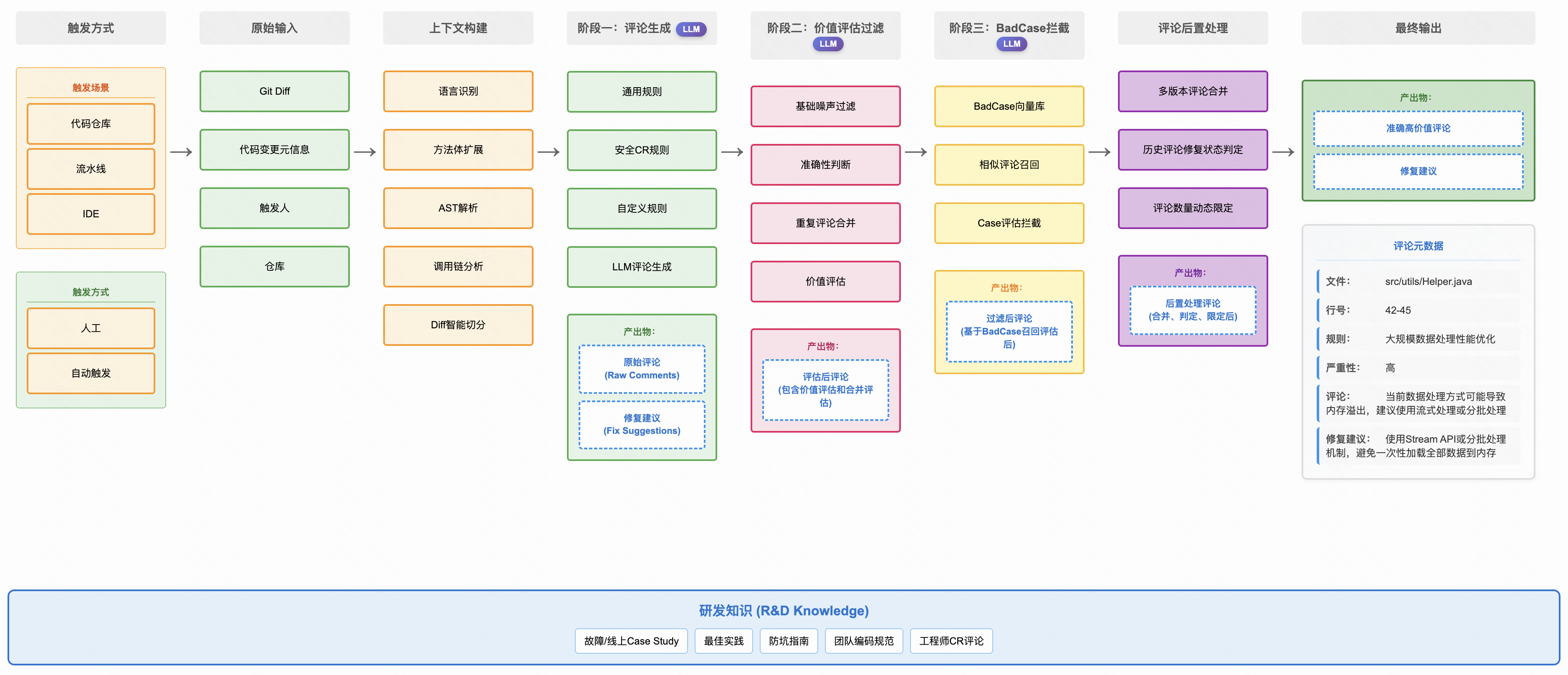
Task: Click the 文件 src/utils/Helper.java metadata row
Action: tap(1418, 282)
